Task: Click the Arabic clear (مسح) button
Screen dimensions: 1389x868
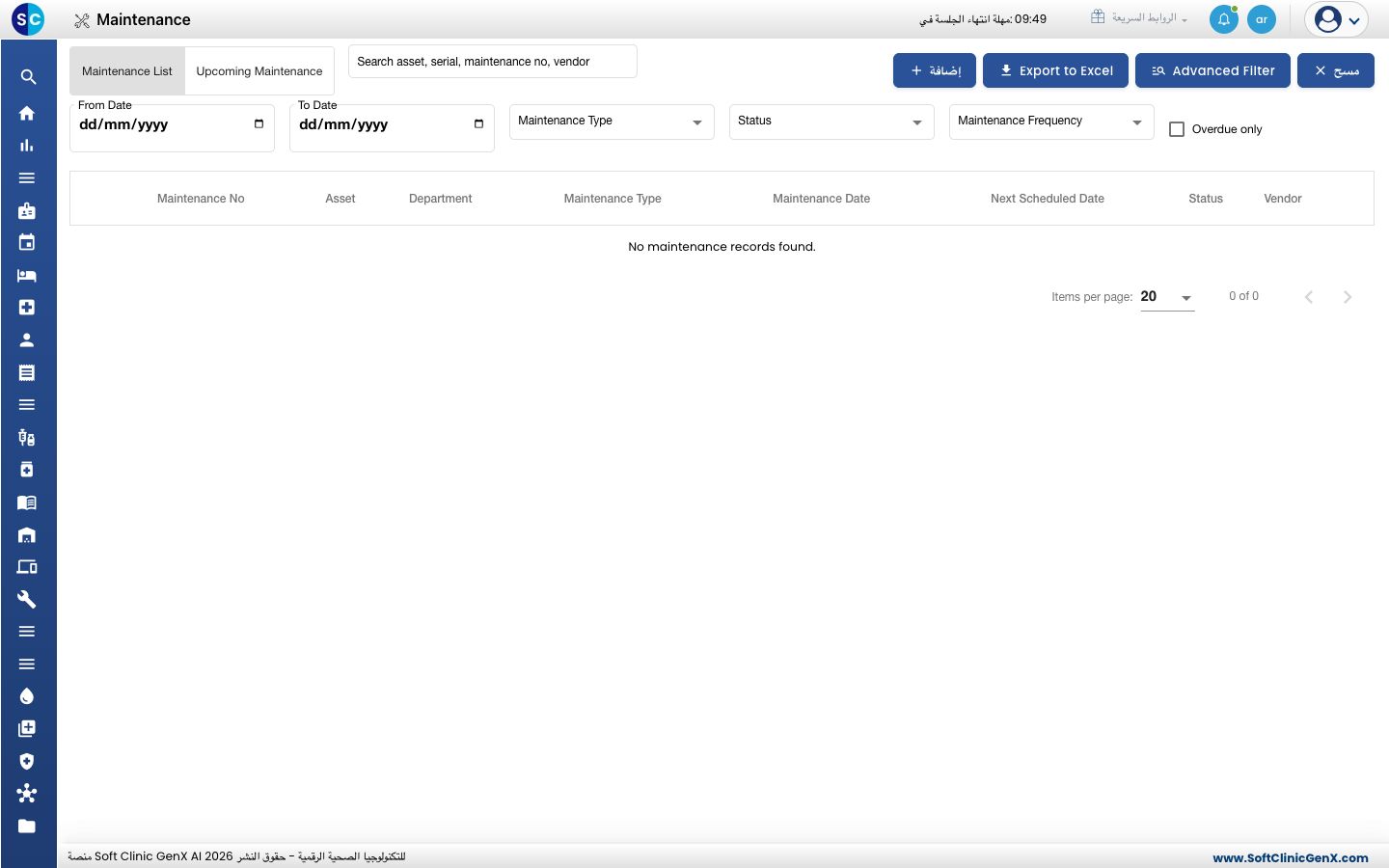Action: [x=1336, y=70]
